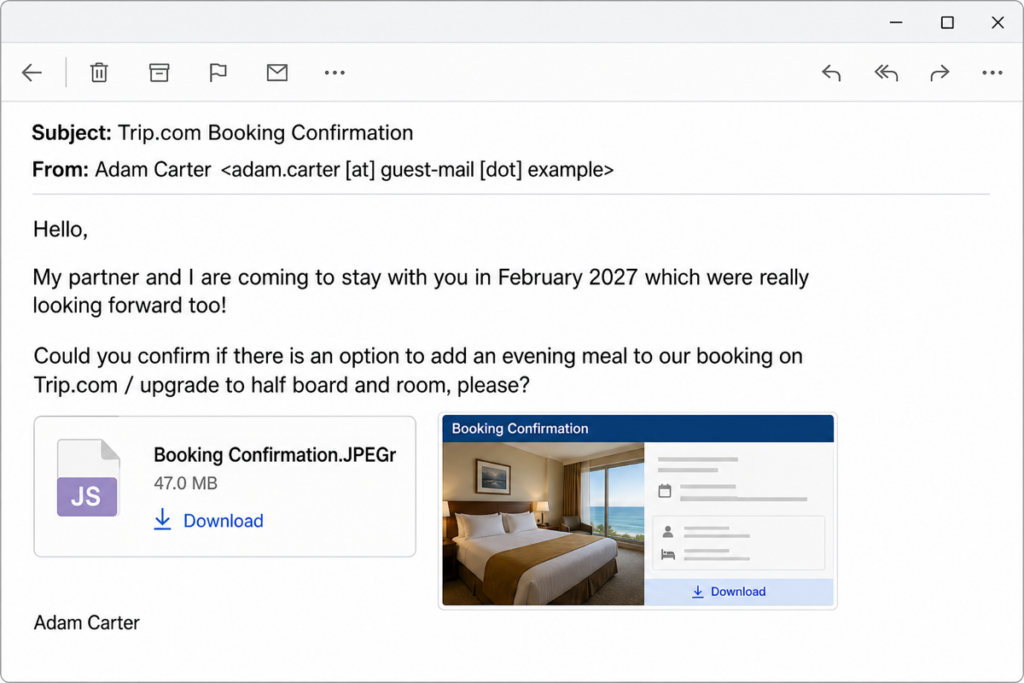Click the Adam Carter signature at bottom
Viewport: 1024px width, 683px height.
[x=87, y=623]
